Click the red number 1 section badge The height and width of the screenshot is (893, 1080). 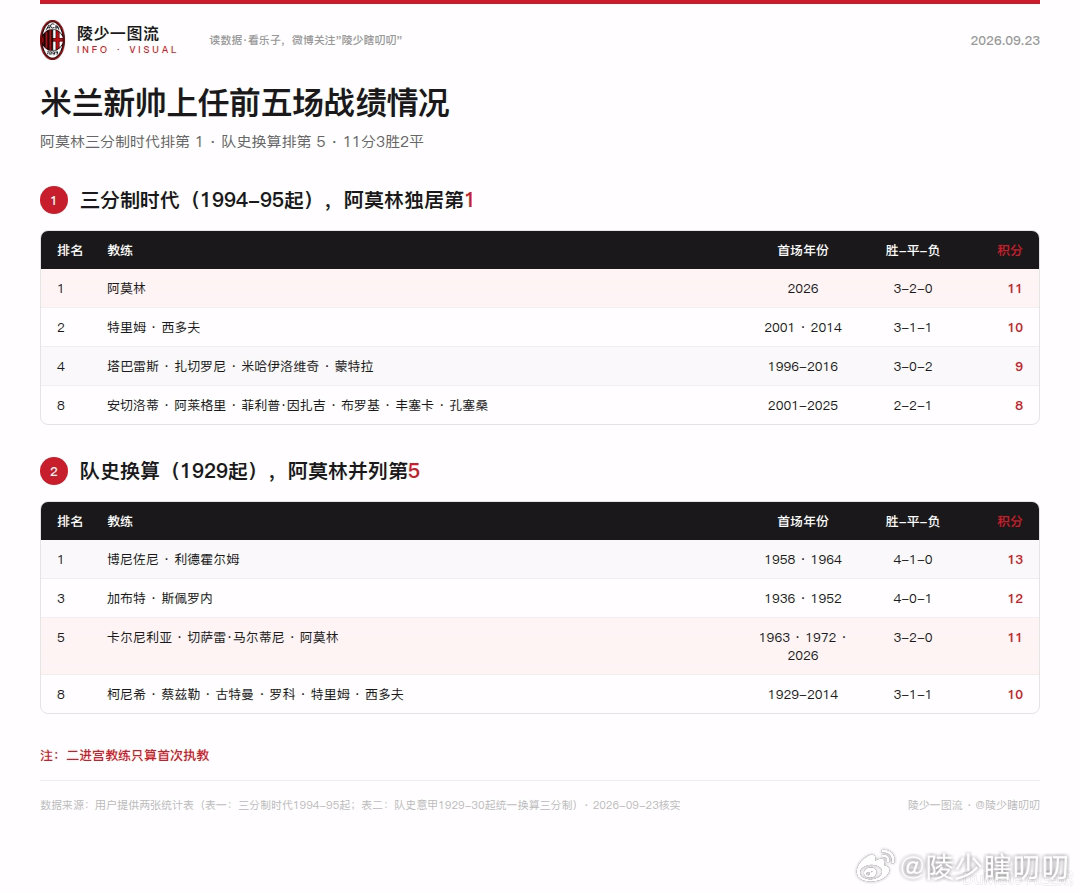54,200
